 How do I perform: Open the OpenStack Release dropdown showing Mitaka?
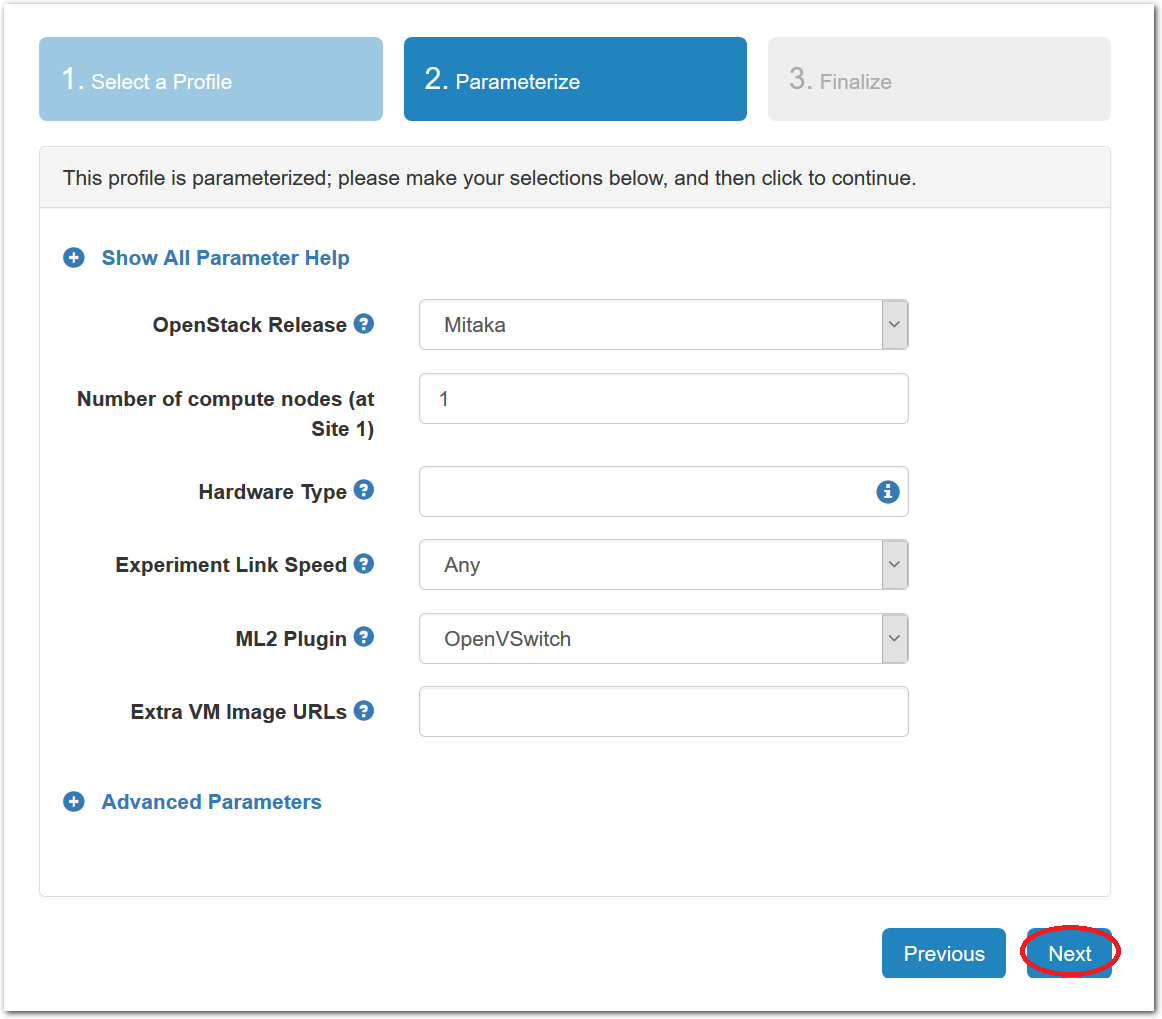tap(663, 325)
